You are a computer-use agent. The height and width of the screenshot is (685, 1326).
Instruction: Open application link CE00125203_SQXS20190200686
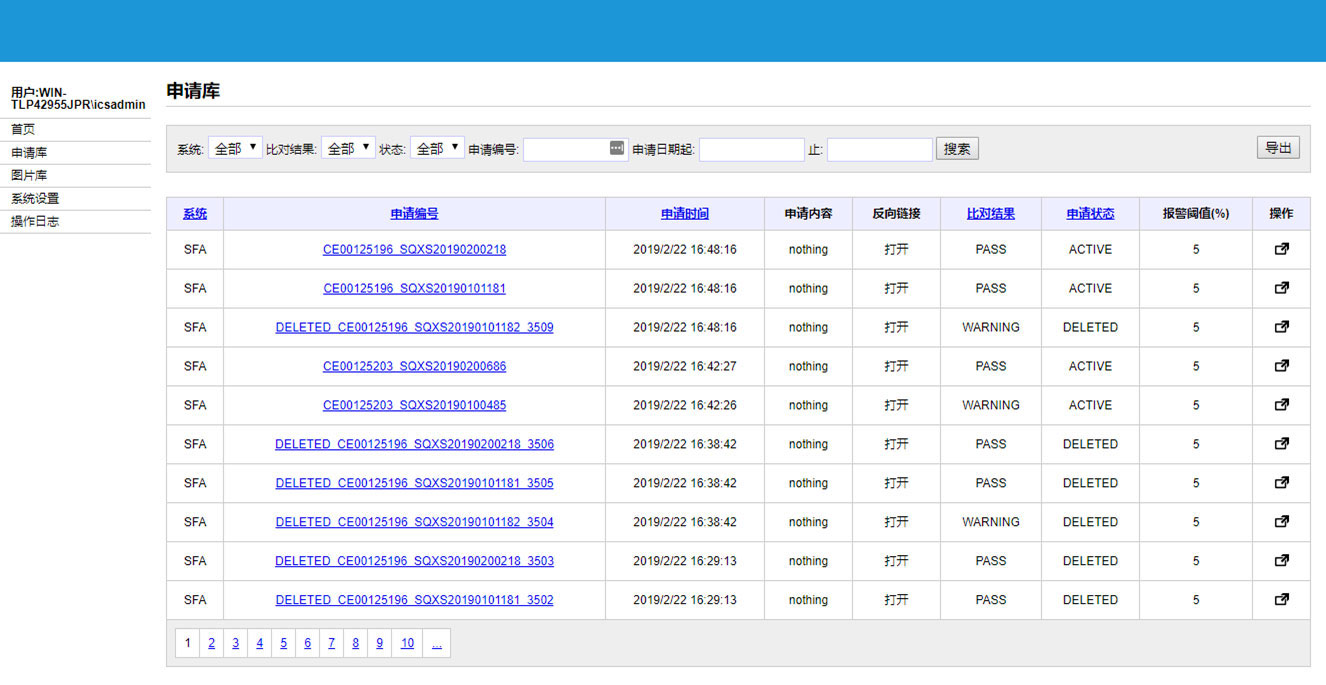click(x=414, y=367)
